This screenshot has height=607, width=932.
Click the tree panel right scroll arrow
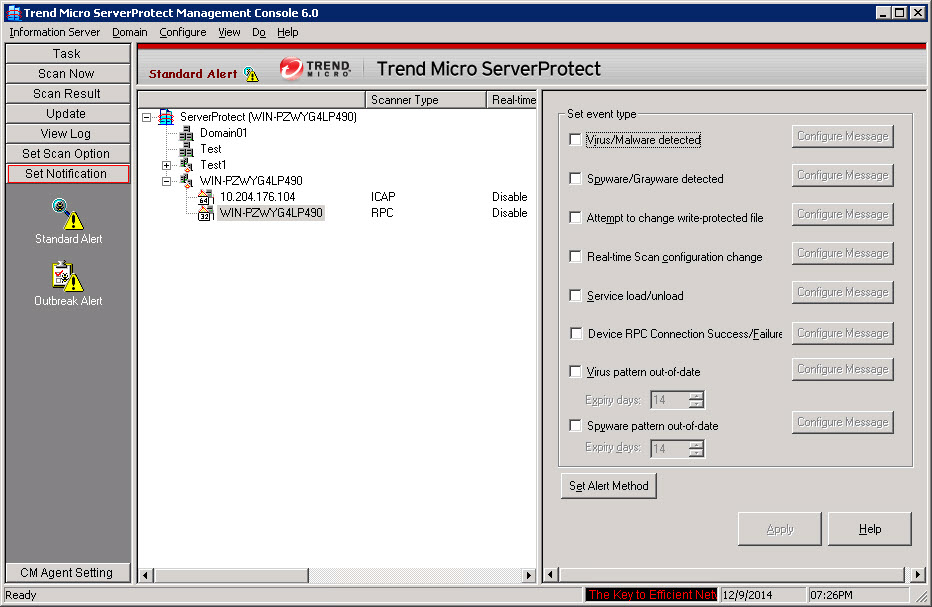[528, 575]
